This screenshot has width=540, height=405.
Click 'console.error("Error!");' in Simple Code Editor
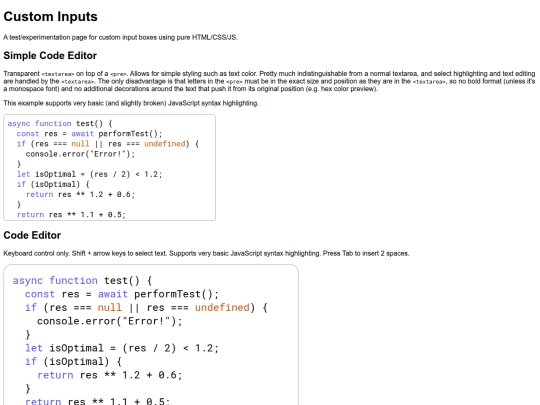80,154
